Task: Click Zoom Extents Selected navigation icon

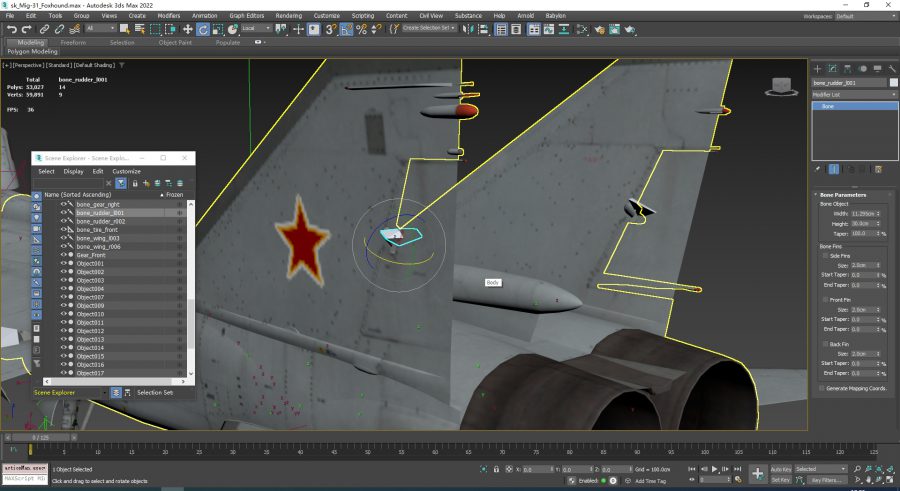Action: coord(879,469)
